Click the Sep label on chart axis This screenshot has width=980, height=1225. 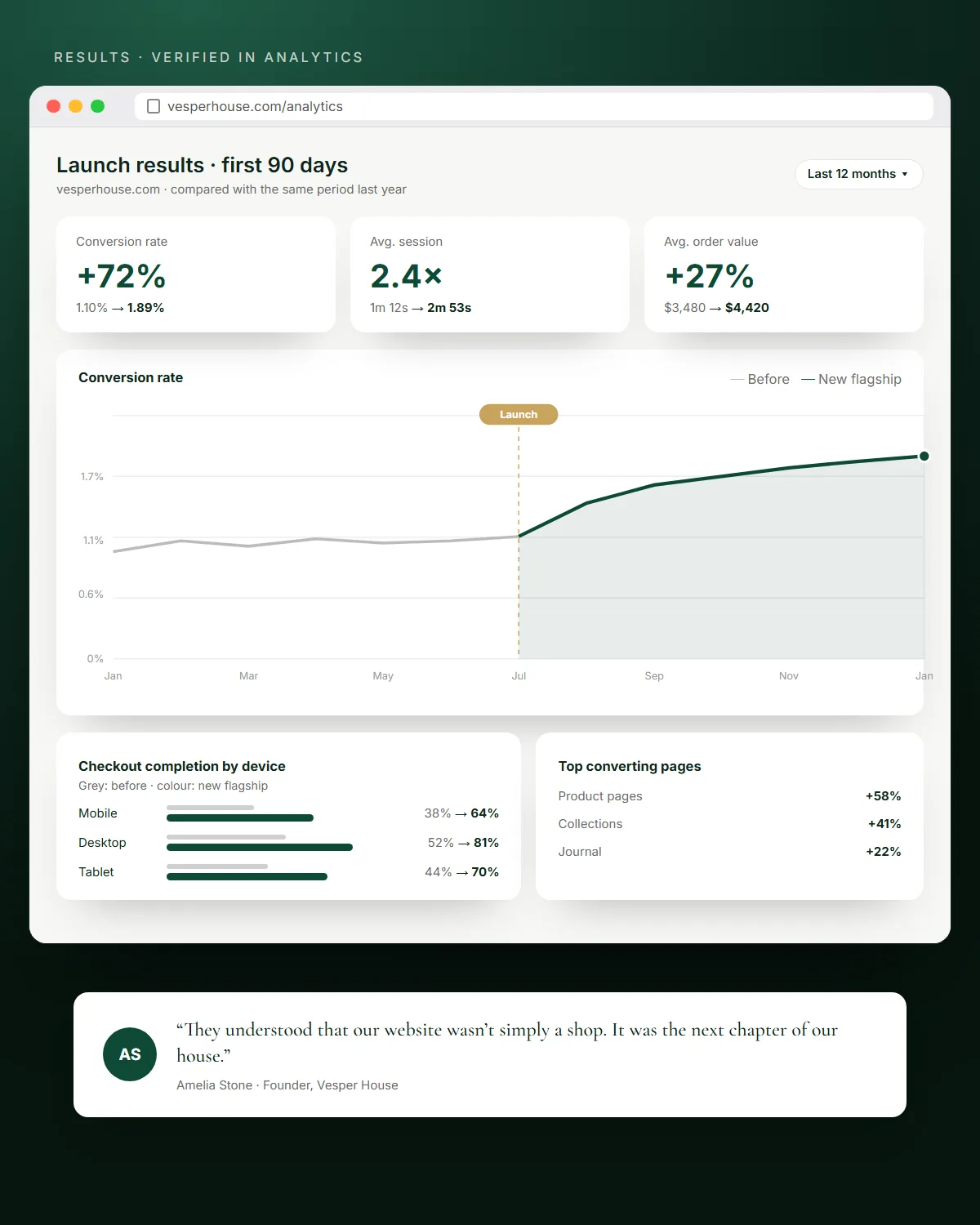pos(654,676)
